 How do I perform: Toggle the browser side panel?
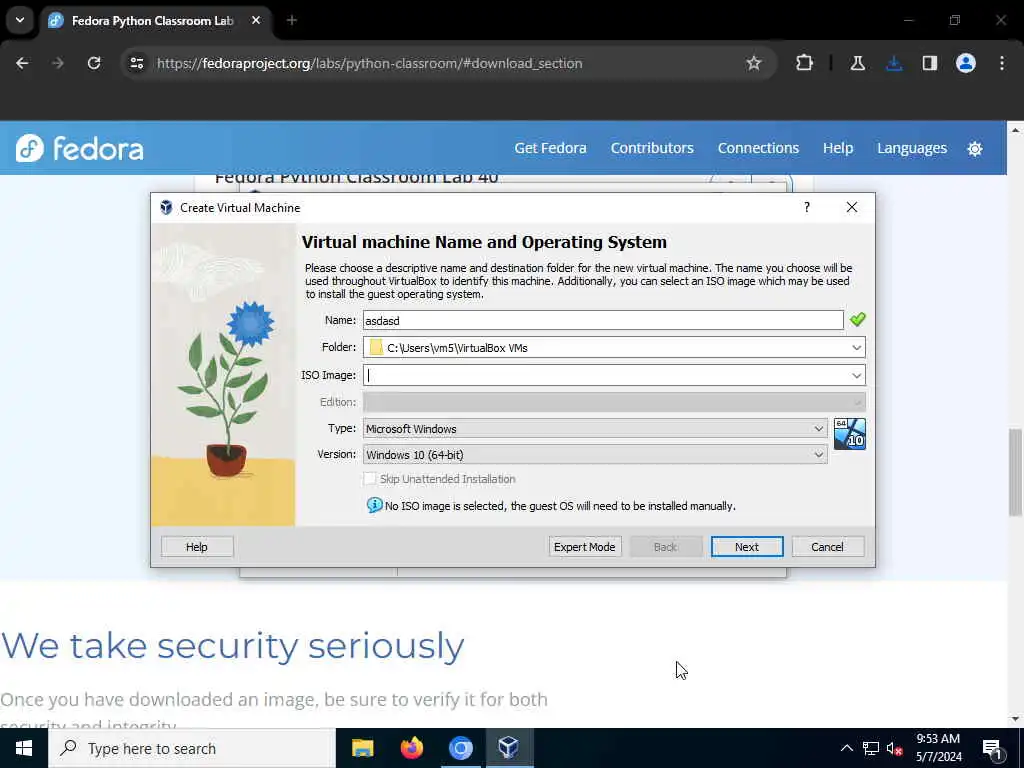point(929,63)
